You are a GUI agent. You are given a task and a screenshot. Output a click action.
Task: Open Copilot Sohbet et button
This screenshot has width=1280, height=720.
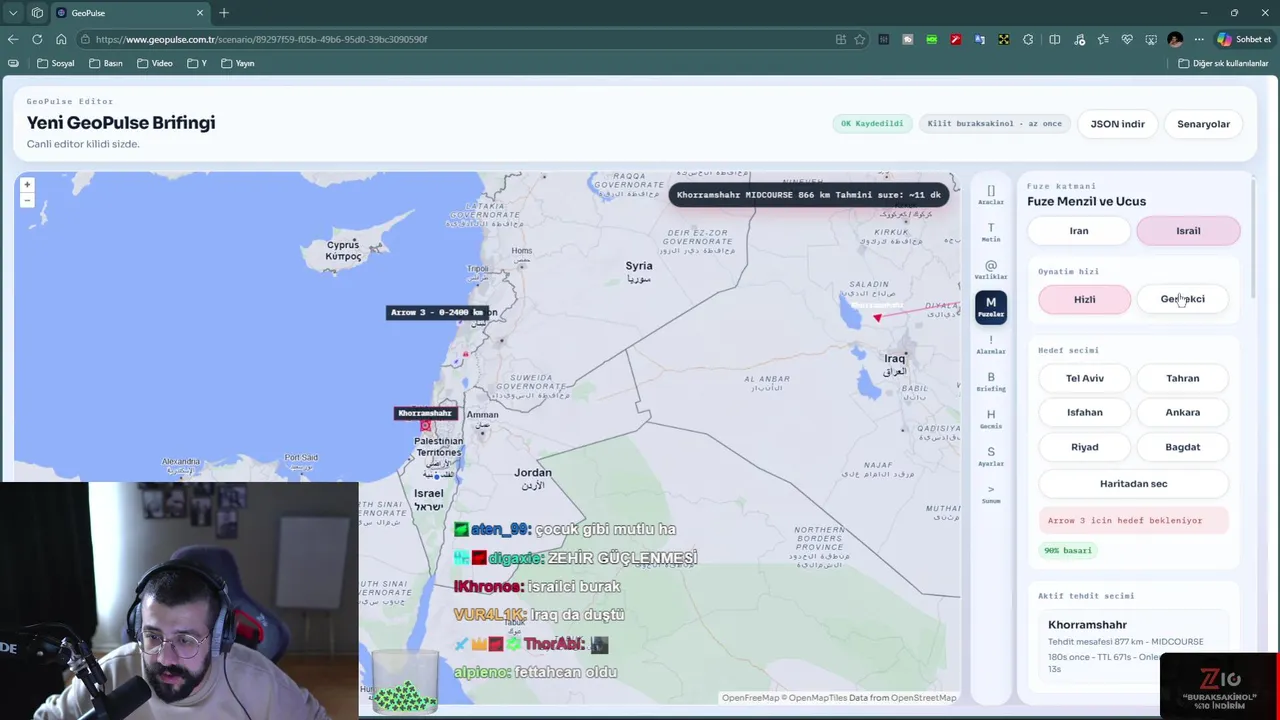[1244, 39]
